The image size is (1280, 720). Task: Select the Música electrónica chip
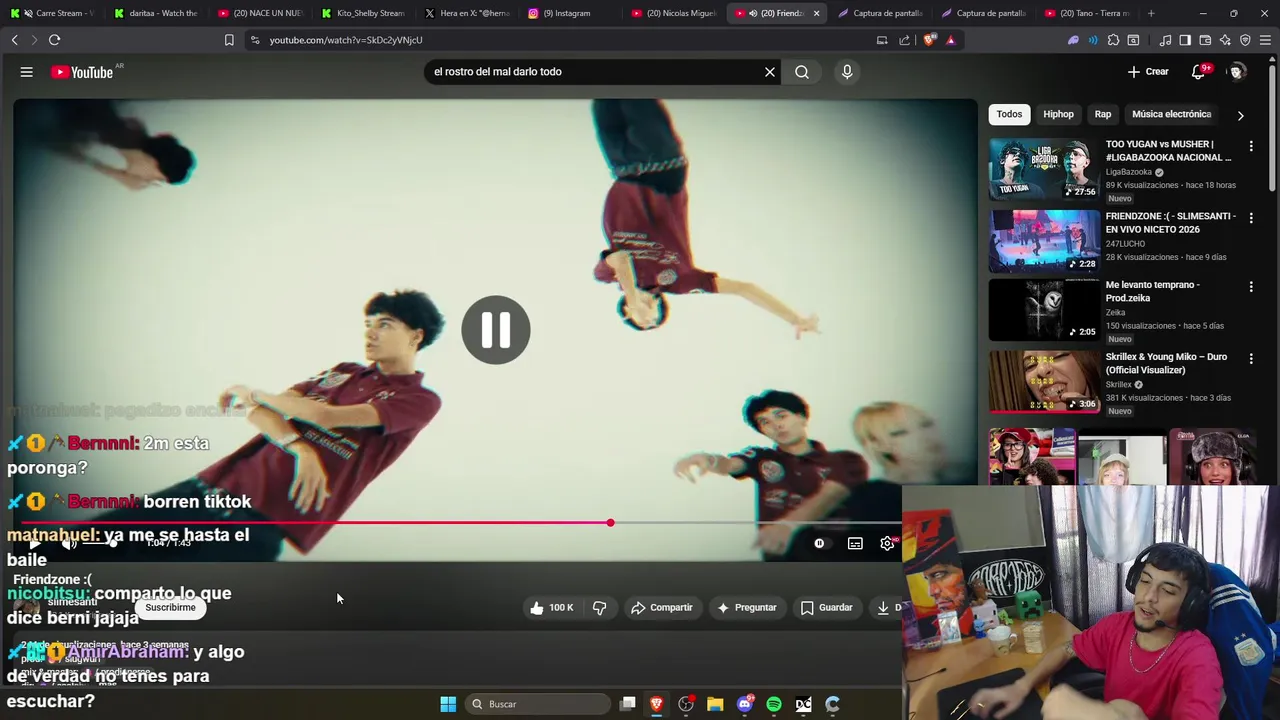(1171, 114)
